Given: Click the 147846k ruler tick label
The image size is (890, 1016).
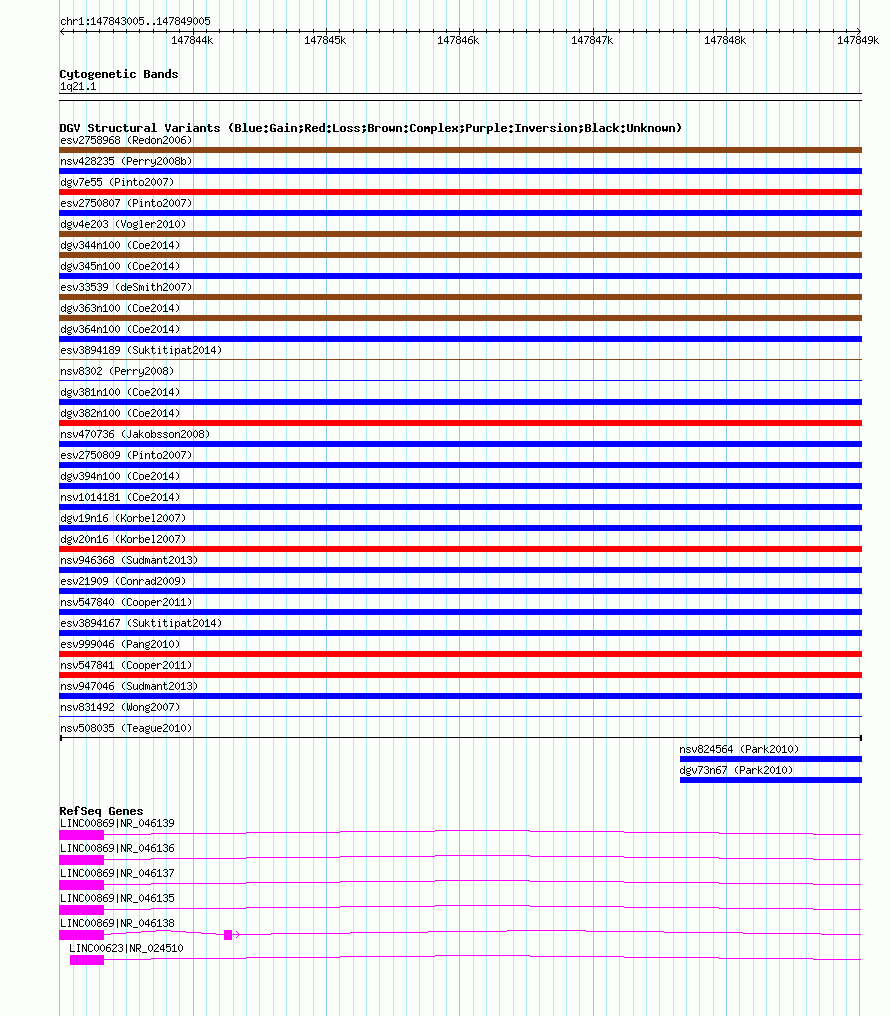Looking at the screenshot, I should point(458,40).
